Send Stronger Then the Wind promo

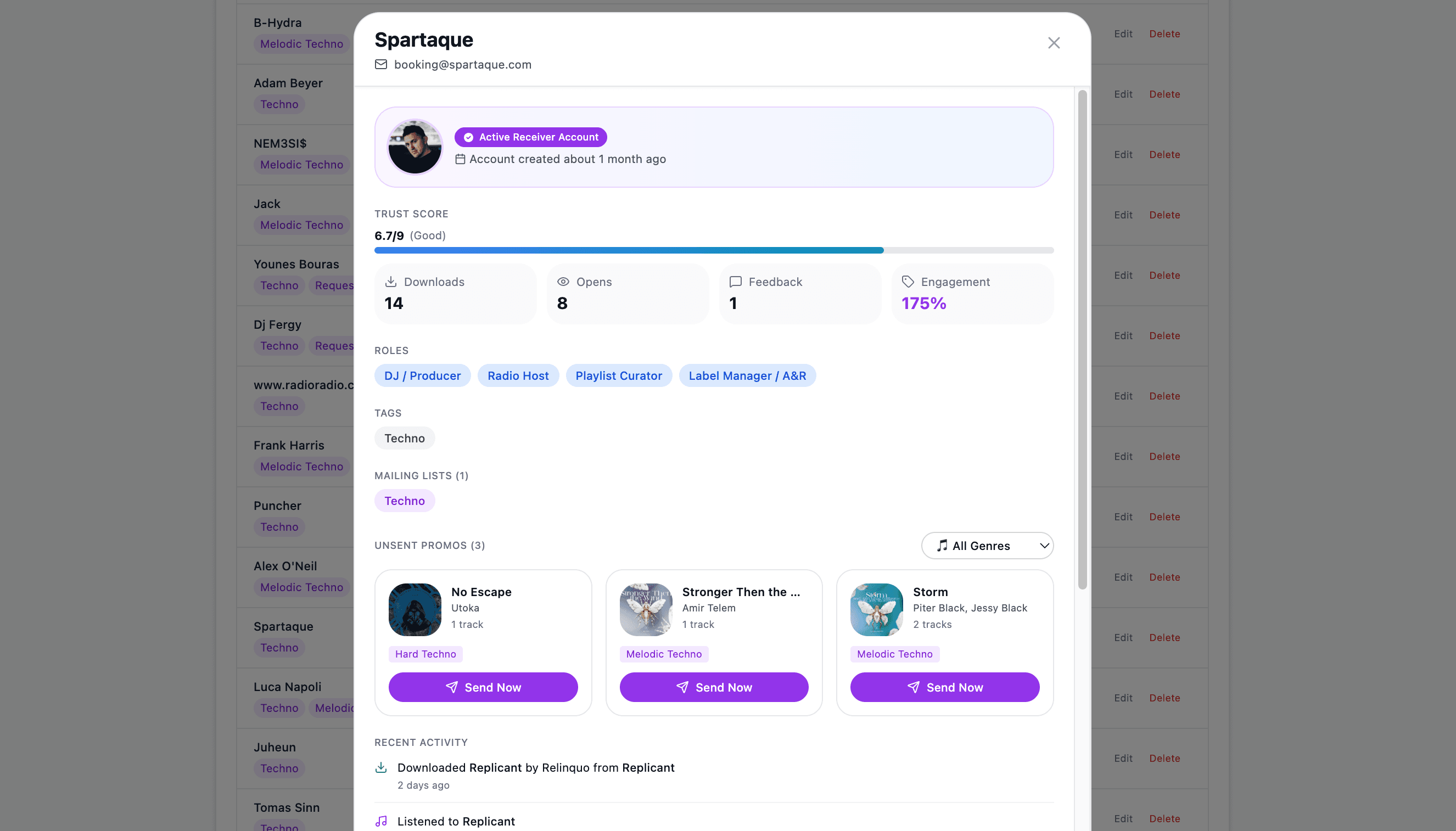point(713,687)
